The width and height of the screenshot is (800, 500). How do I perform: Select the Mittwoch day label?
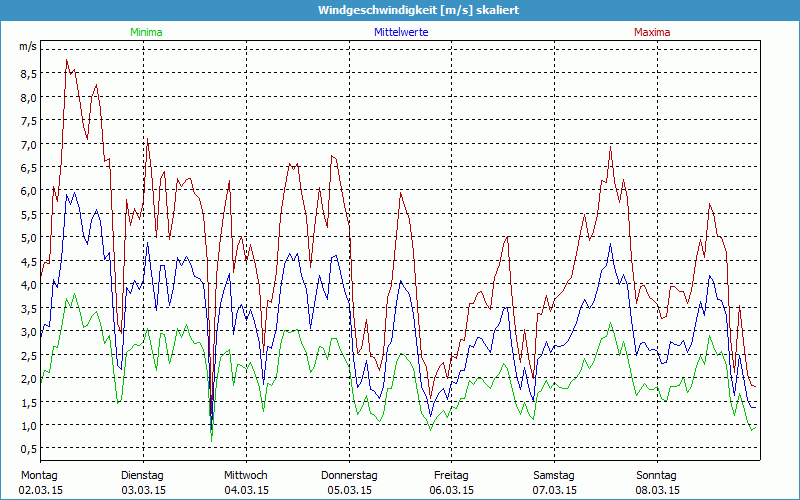coord(246,476)
